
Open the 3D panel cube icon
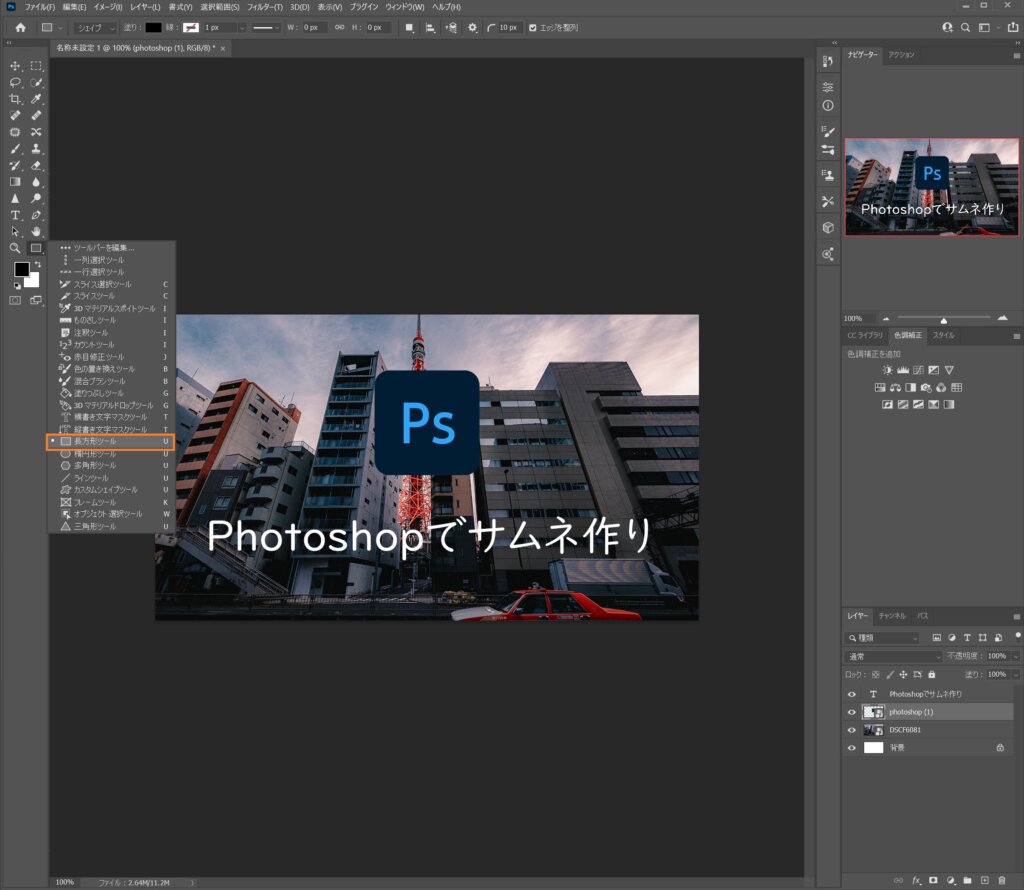(x=827, y=228)
